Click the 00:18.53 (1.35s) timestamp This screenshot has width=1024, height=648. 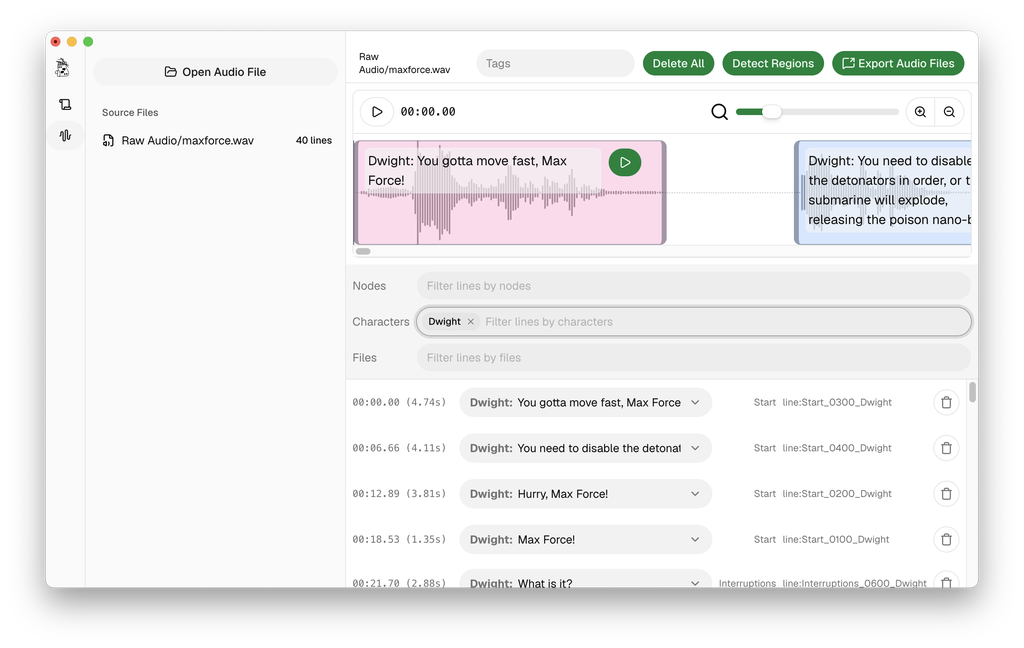399,540
